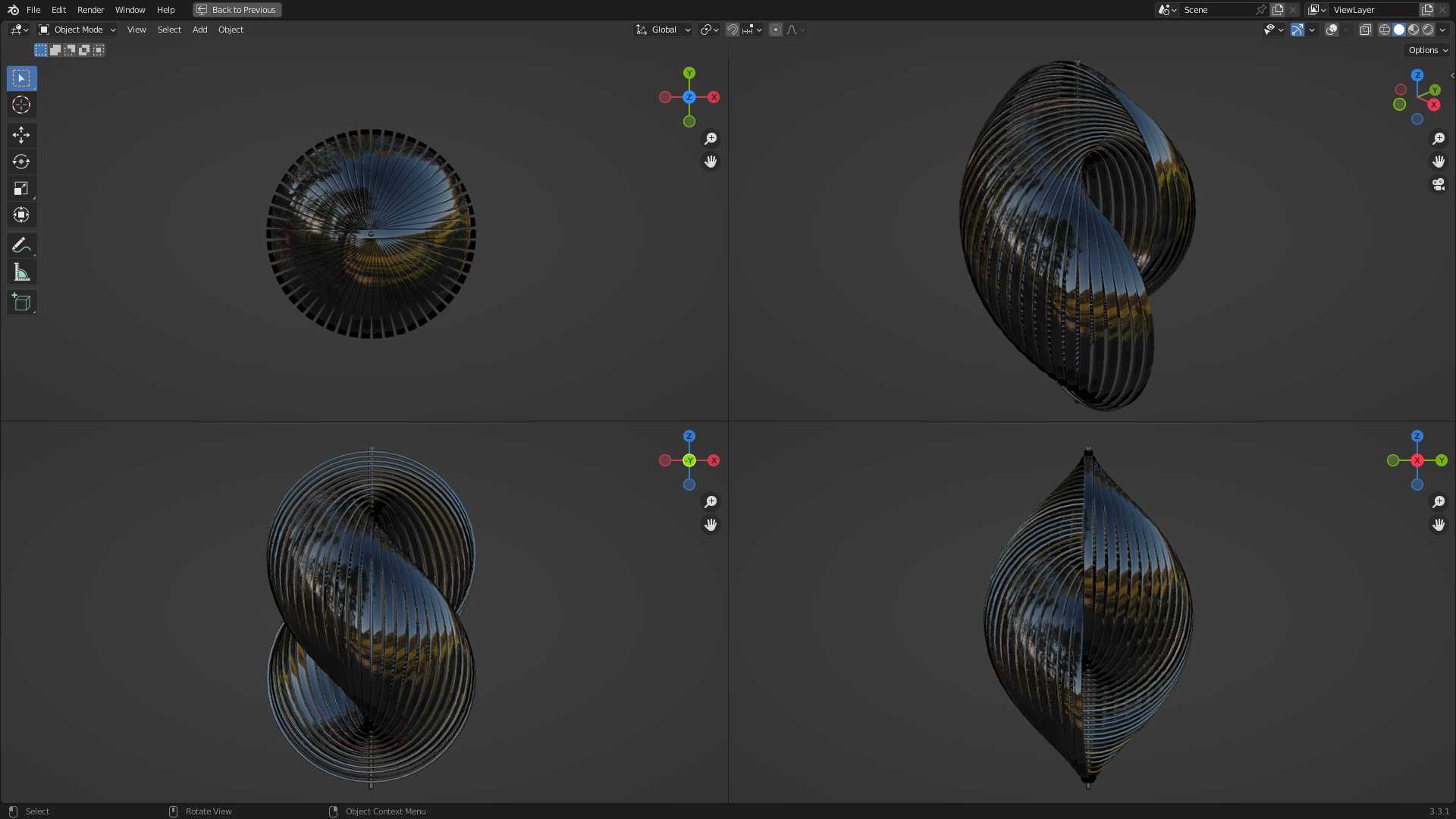Viewport: 1456px width, 819px height.
Task: Open gizmo settings dropdown arrow
Action: [1312, 30]
